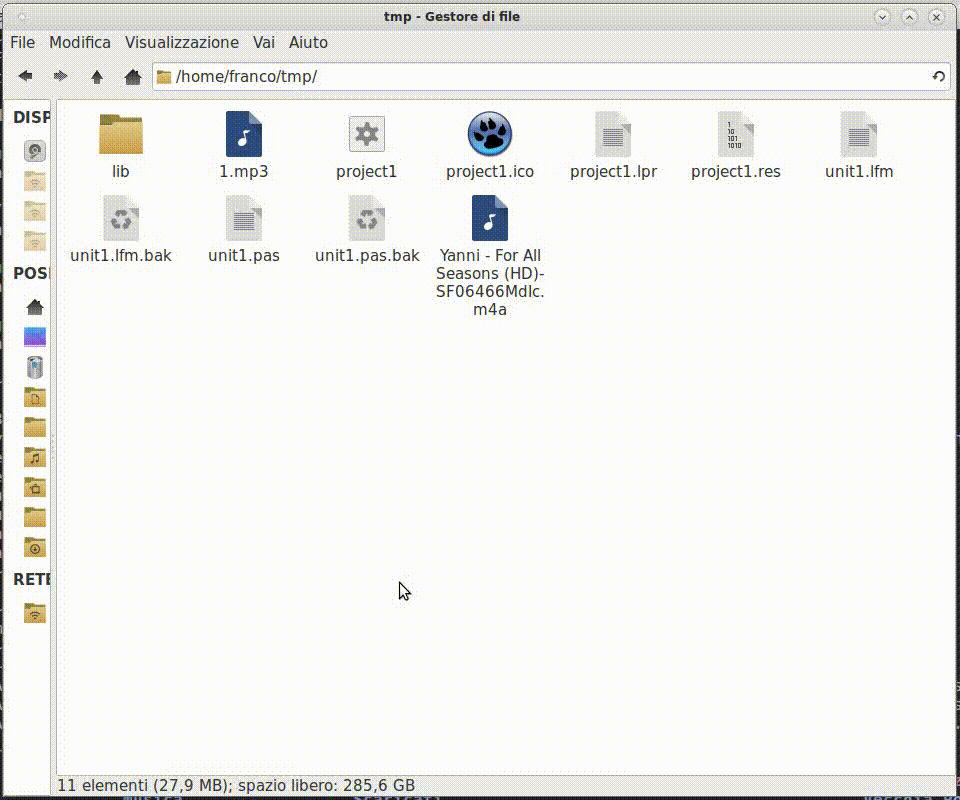
Task: Click the 'project1.lpr' file name
Action: [613, 171]
